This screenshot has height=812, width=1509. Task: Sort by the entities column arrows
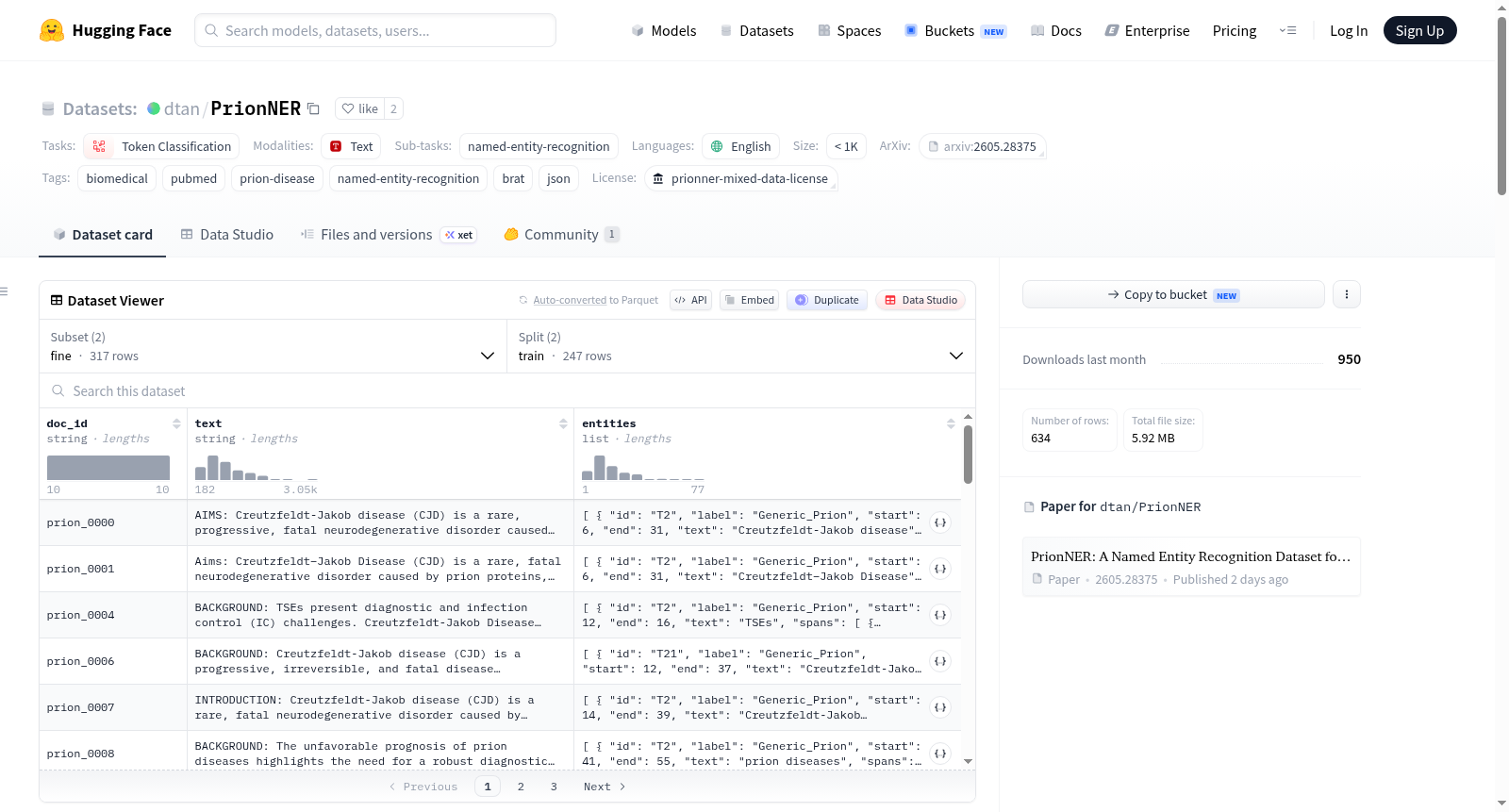[951, 423]
